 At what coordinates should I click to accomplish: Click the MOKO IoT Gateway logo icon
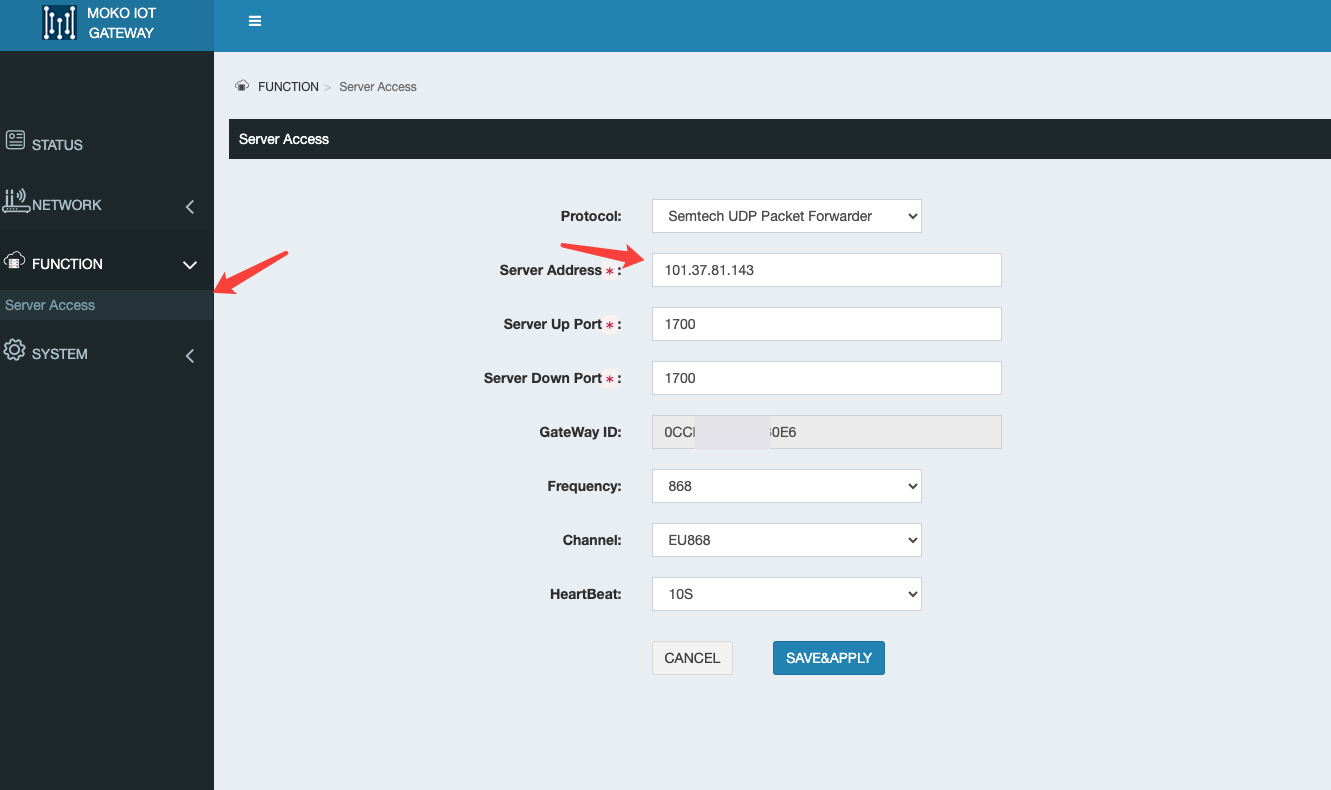pyautogui.click(x=60, y=23)
